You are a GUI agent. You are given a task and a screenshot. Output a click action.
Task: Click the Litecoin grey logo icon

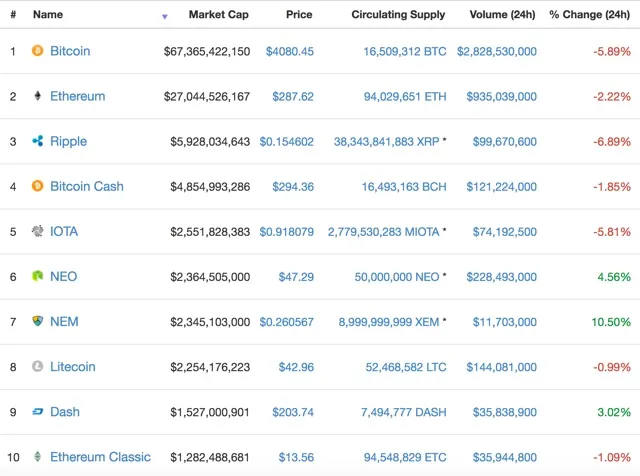click(38, 366)
